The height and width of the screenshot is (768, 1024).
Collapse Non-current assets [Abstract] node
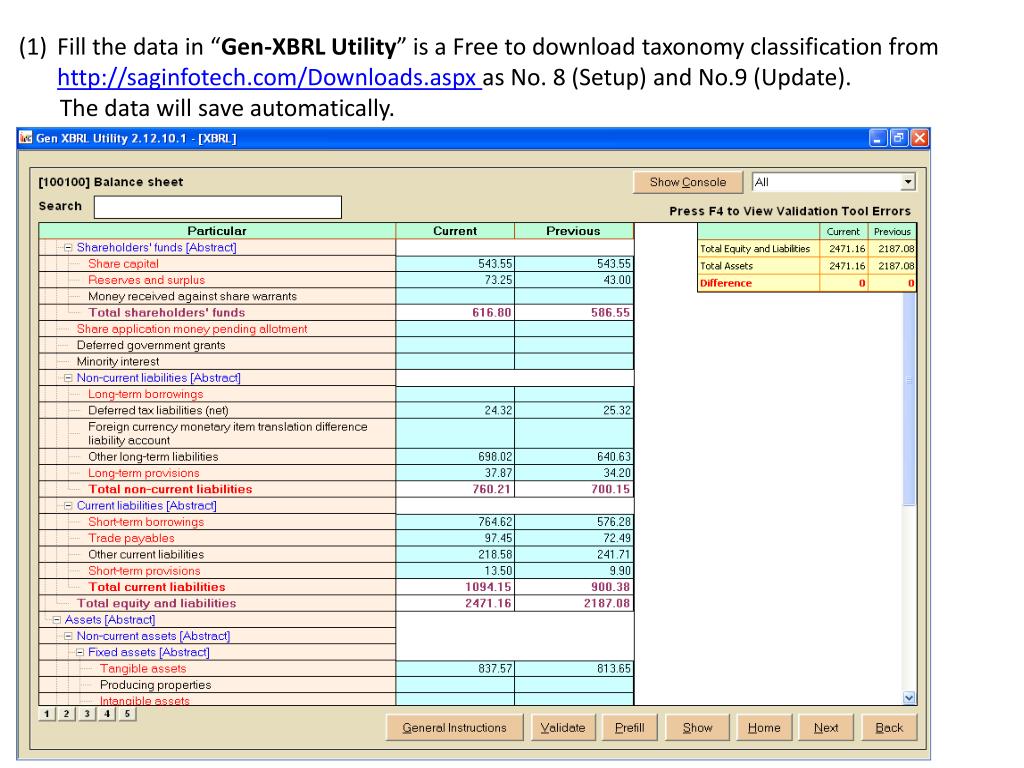[68, 636]
